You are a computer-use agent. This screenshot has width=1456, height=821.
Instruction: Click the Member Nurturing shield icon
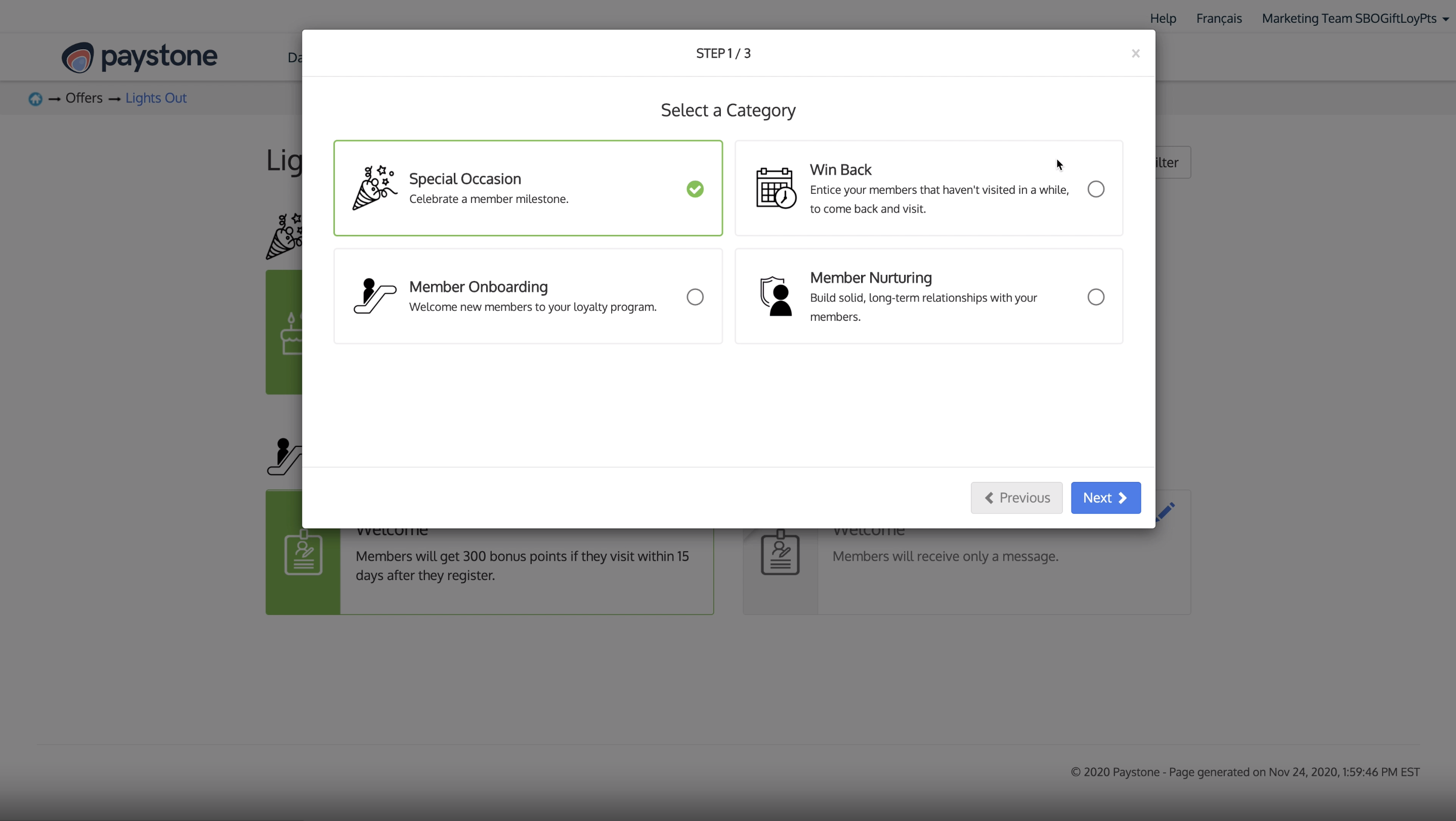coord(775,296)
